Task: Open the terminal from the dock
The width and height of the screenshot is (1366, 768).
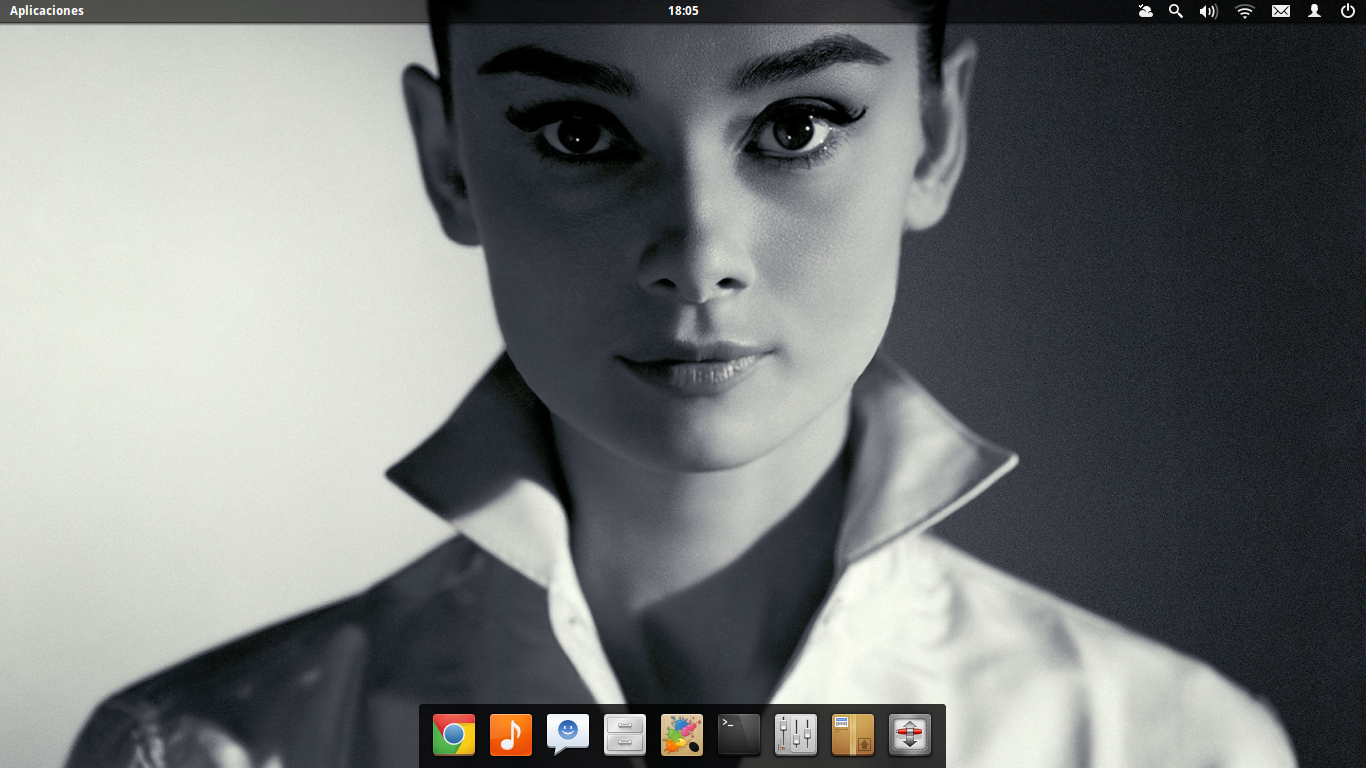Action: pyautogui.click(x=739, y=735)
